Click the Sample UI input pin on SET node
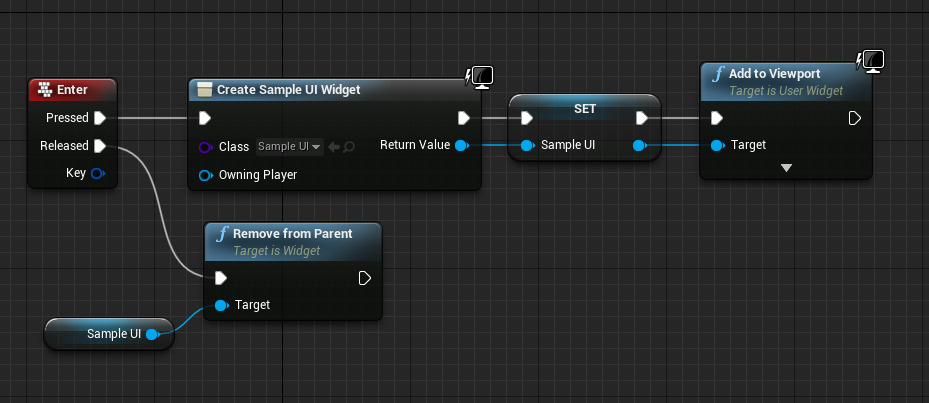 (527, 145)
